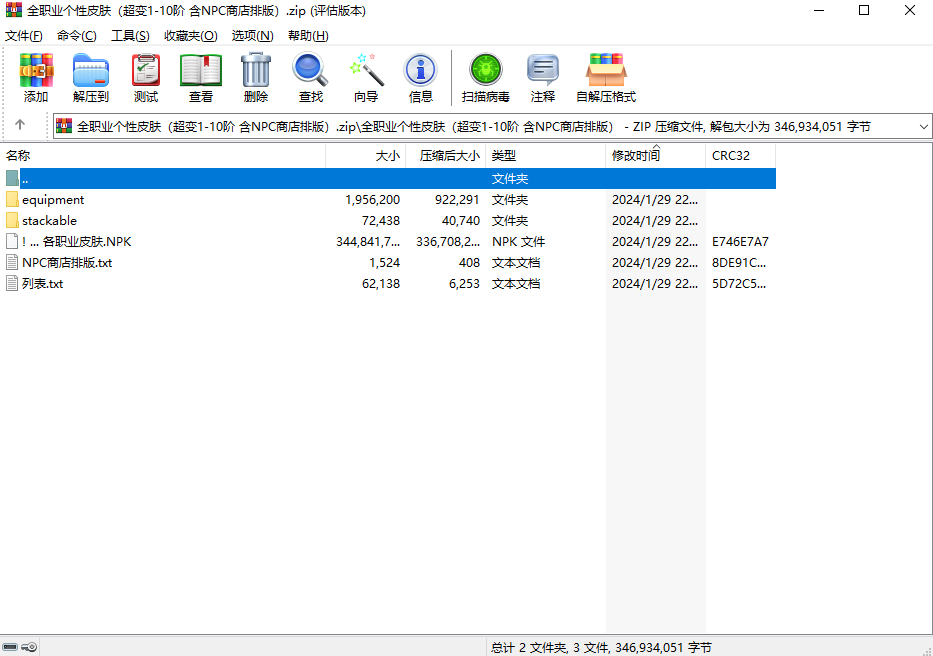Click the NPK 文件 type cell
Image resolution: width=933 pixels, height=656 pixels.
tap(518, 241)
